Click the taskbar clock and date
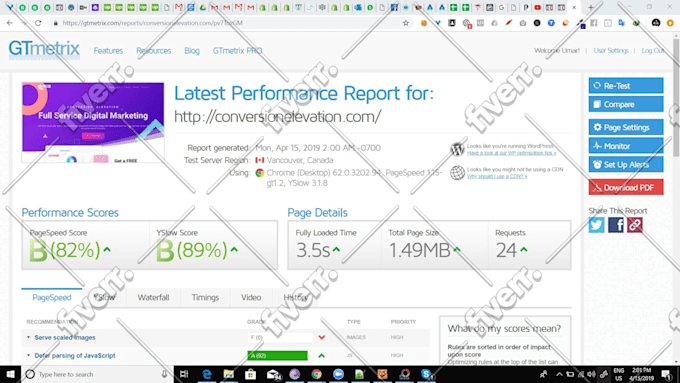The image size is (680, 383). click(x=642, y=374)
